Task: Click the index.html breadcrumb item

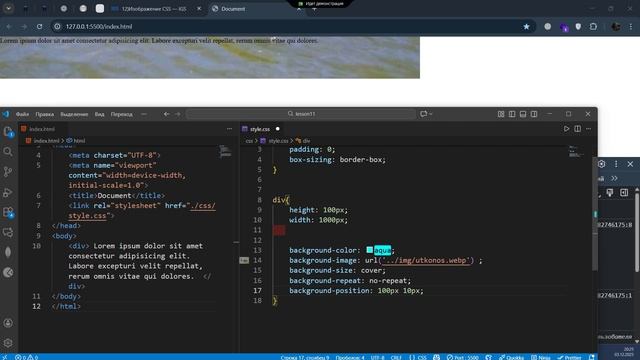Action: click(43, 140)
